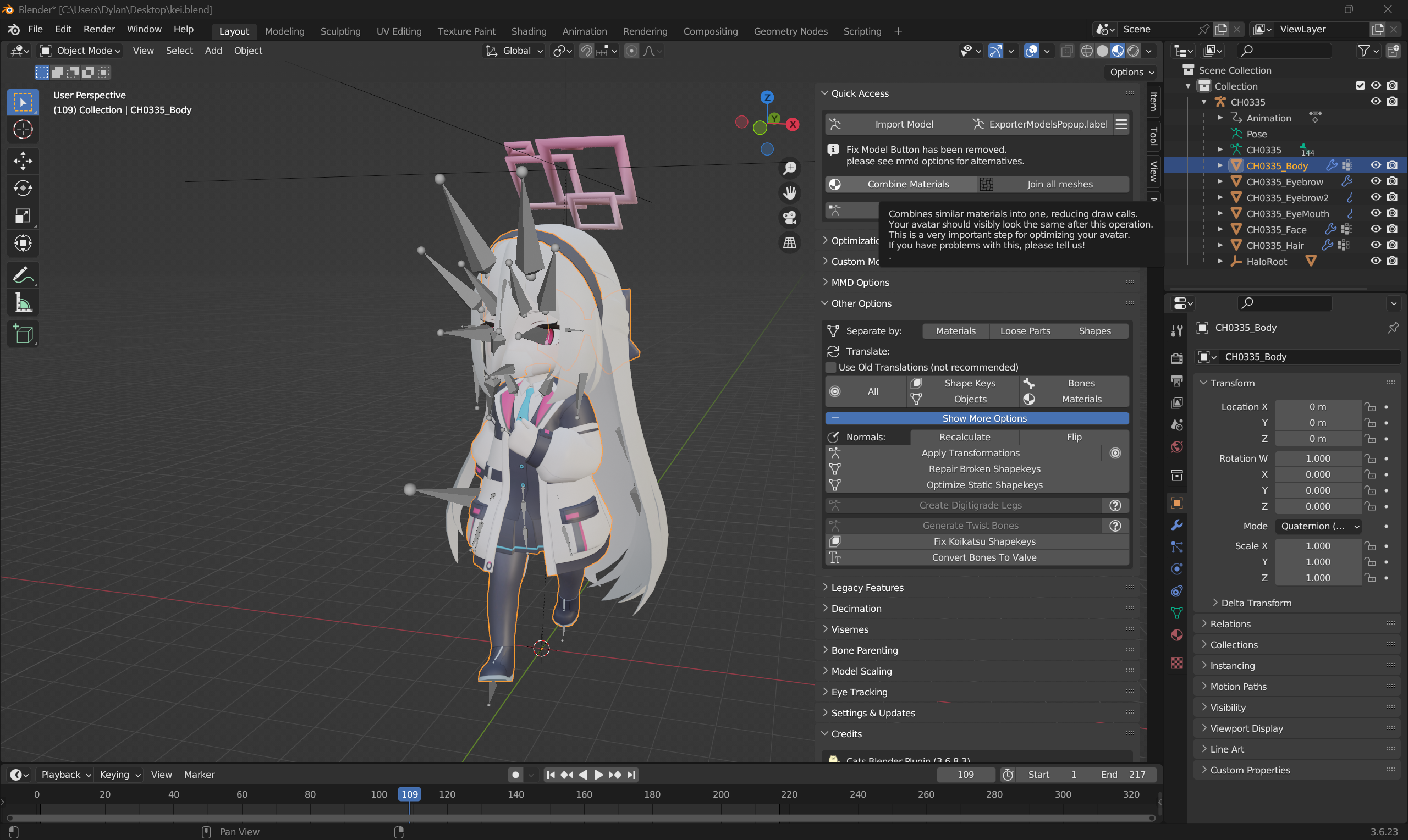Click frame 200 on the timeline
The image size is (1408, 840).
tap(721, 794)
